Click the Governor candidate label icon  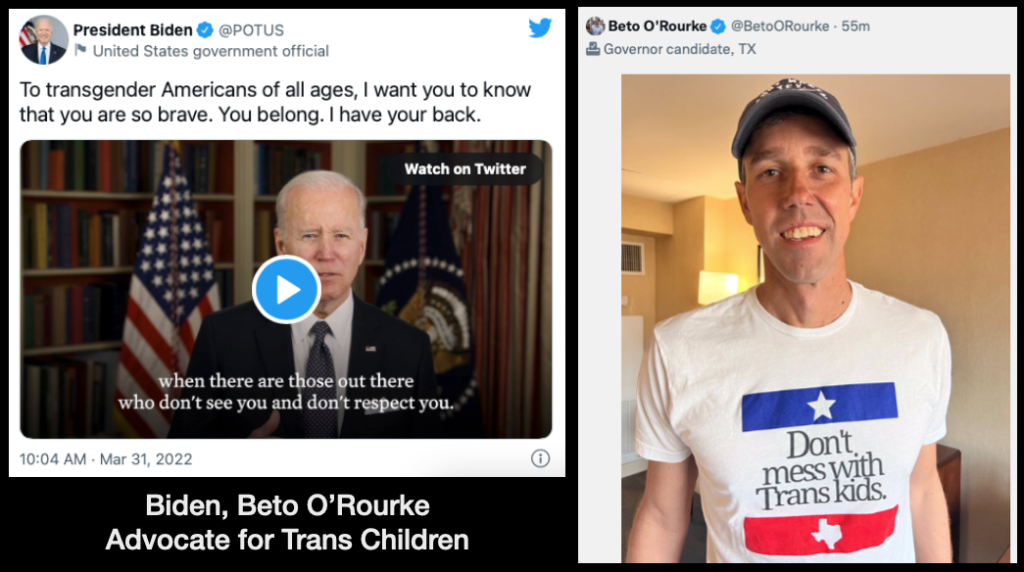593,48
